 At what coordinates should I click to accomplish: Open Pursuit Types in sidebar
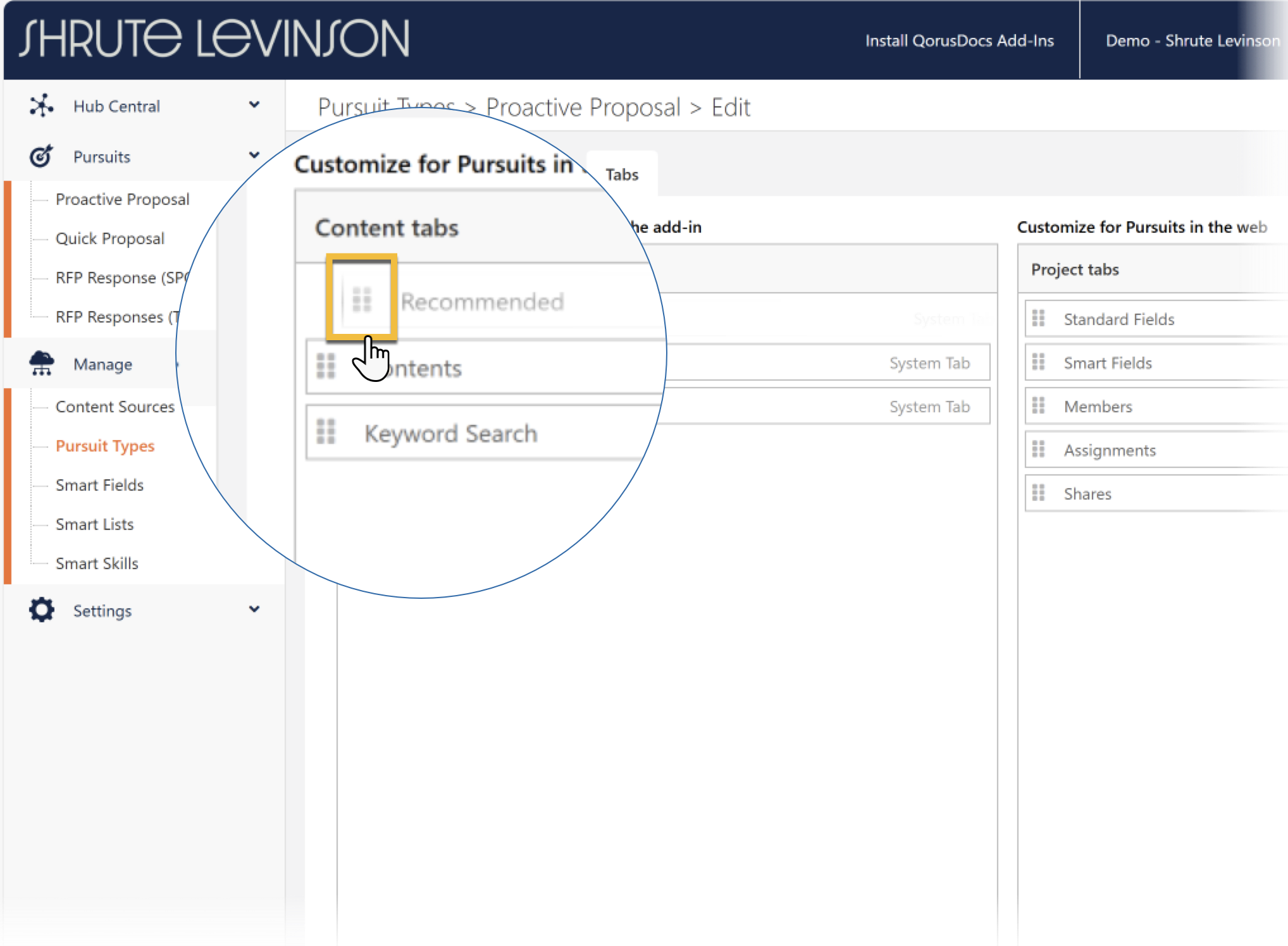[x=105, y=446]
